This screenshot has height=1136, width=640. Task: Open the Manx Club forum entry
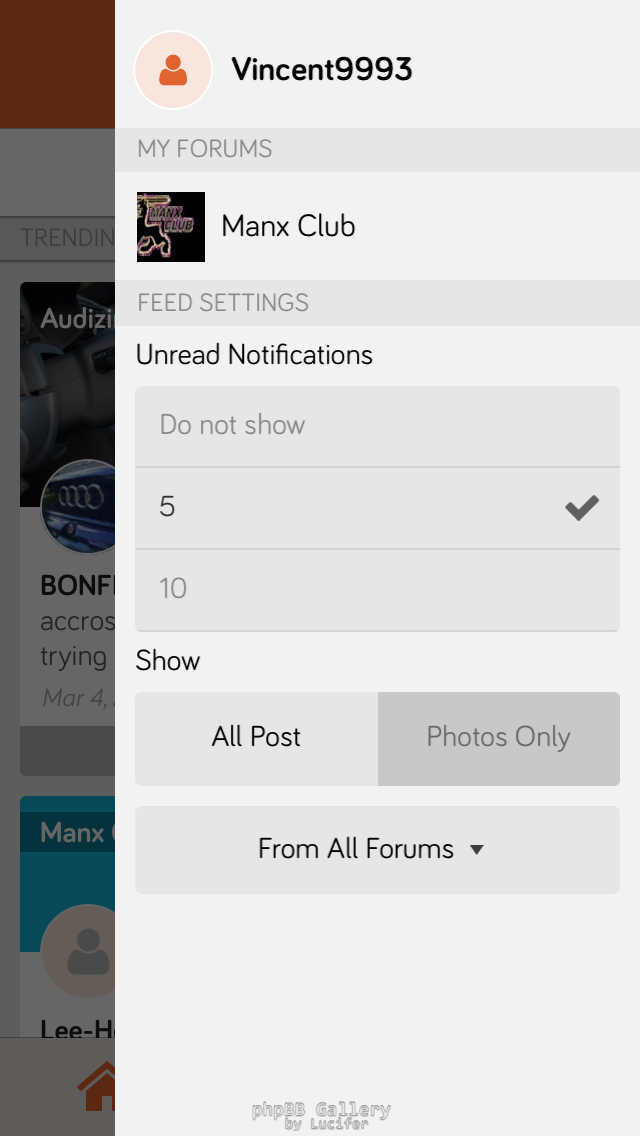coord(289,227)
